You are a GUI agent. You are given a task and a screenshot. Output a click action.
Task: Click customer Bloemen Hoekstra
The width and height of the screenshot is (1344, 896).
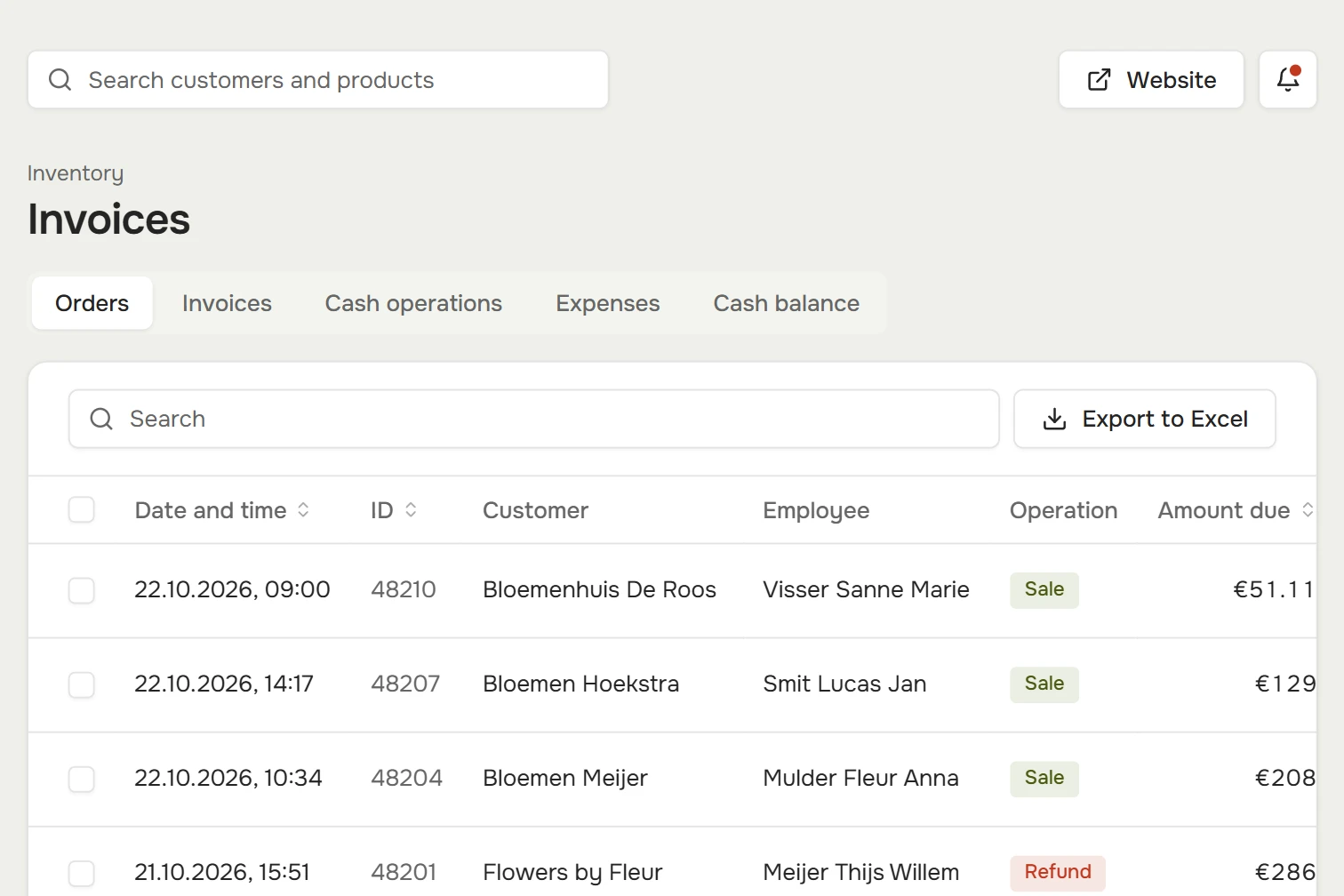pyautogui.click(x=580, y=684)
